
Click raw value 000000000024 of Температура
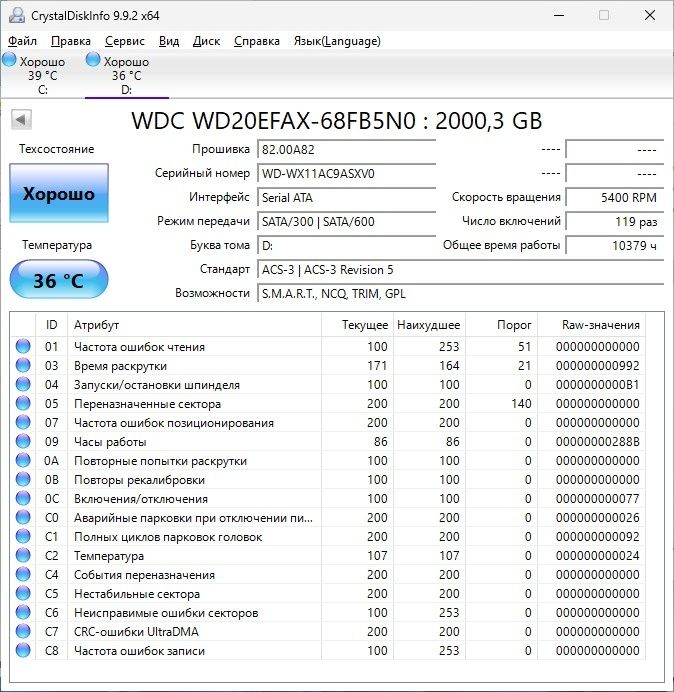(598, 556)
